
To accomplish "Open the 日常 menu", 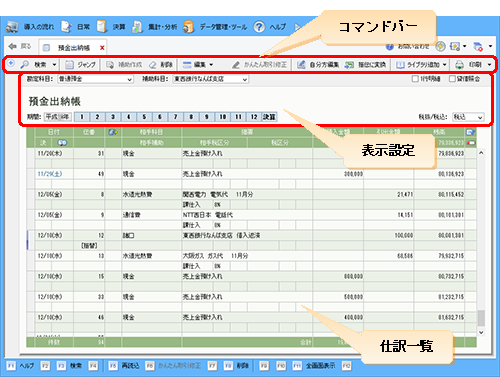I will tap(76, 27).
